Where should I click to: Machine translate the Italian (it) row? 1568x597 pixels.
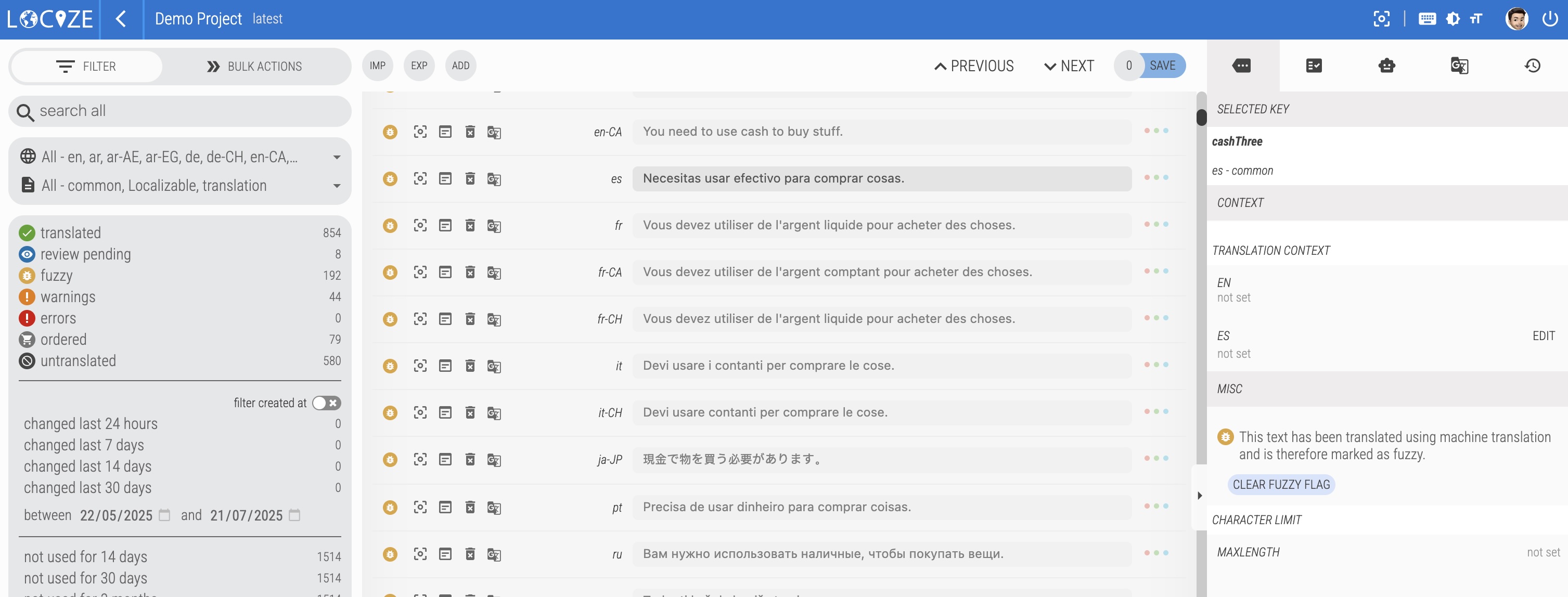[x=494, y=366]
